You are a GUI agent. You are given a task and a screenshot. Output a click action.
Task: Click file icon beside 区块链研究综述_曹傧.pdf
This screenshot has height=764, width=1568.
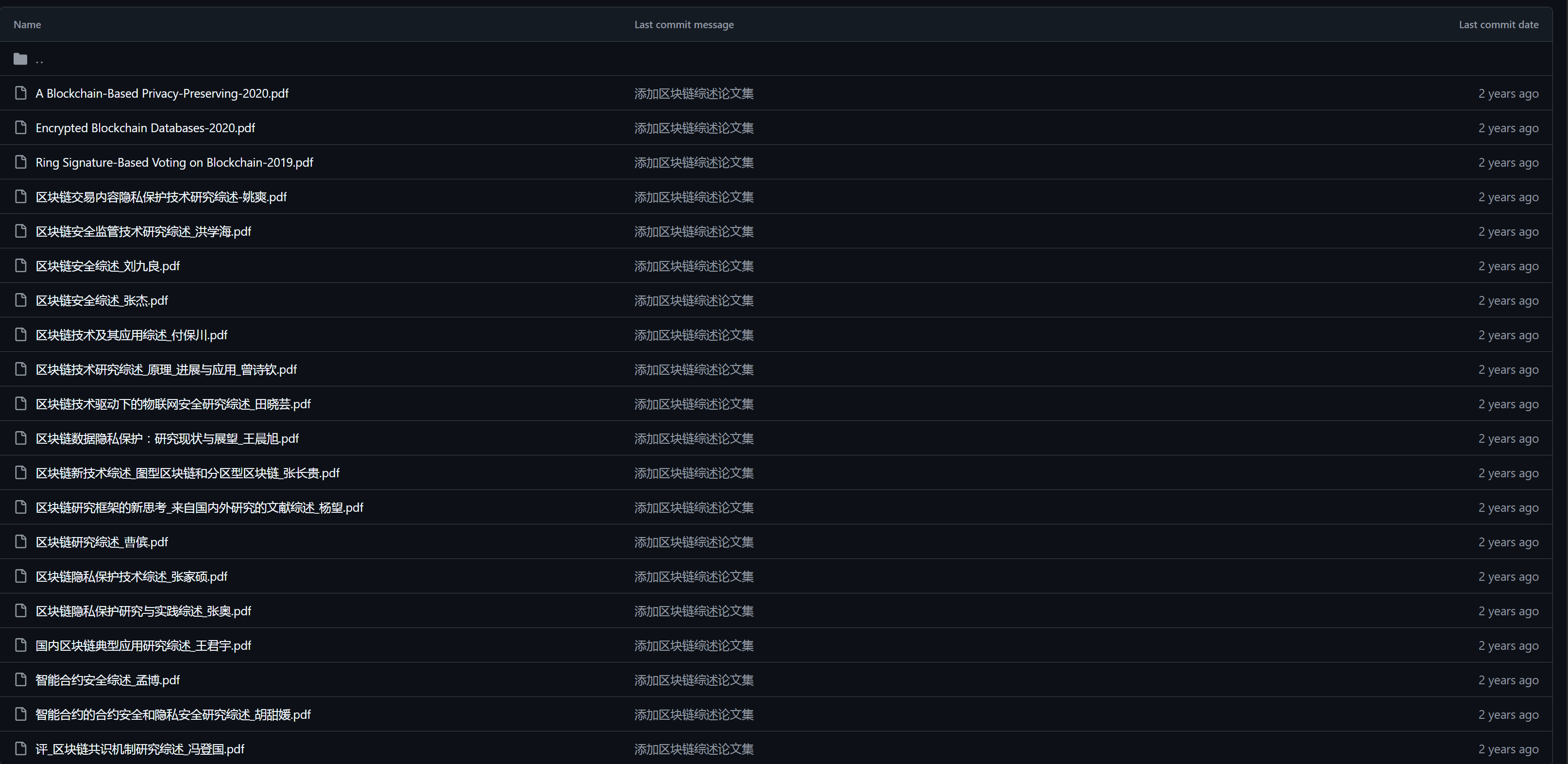click(21, 541)
